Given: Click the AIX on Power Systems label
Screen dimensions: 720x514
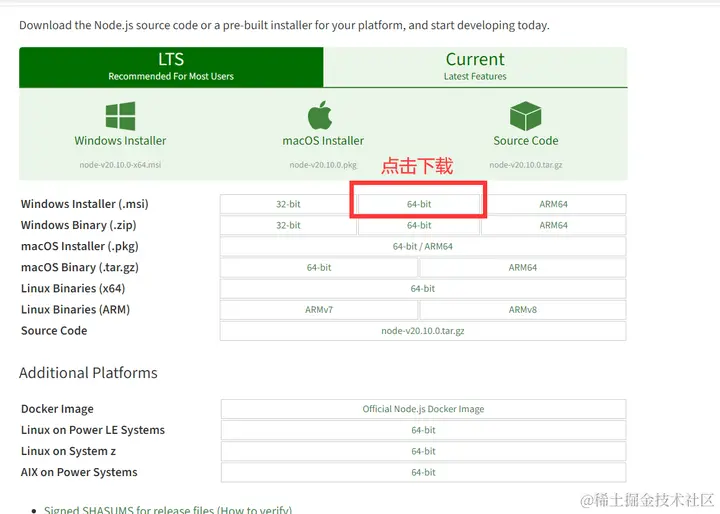Looking at the screenshot, I should pyautogui.click(x=79, y=472).
